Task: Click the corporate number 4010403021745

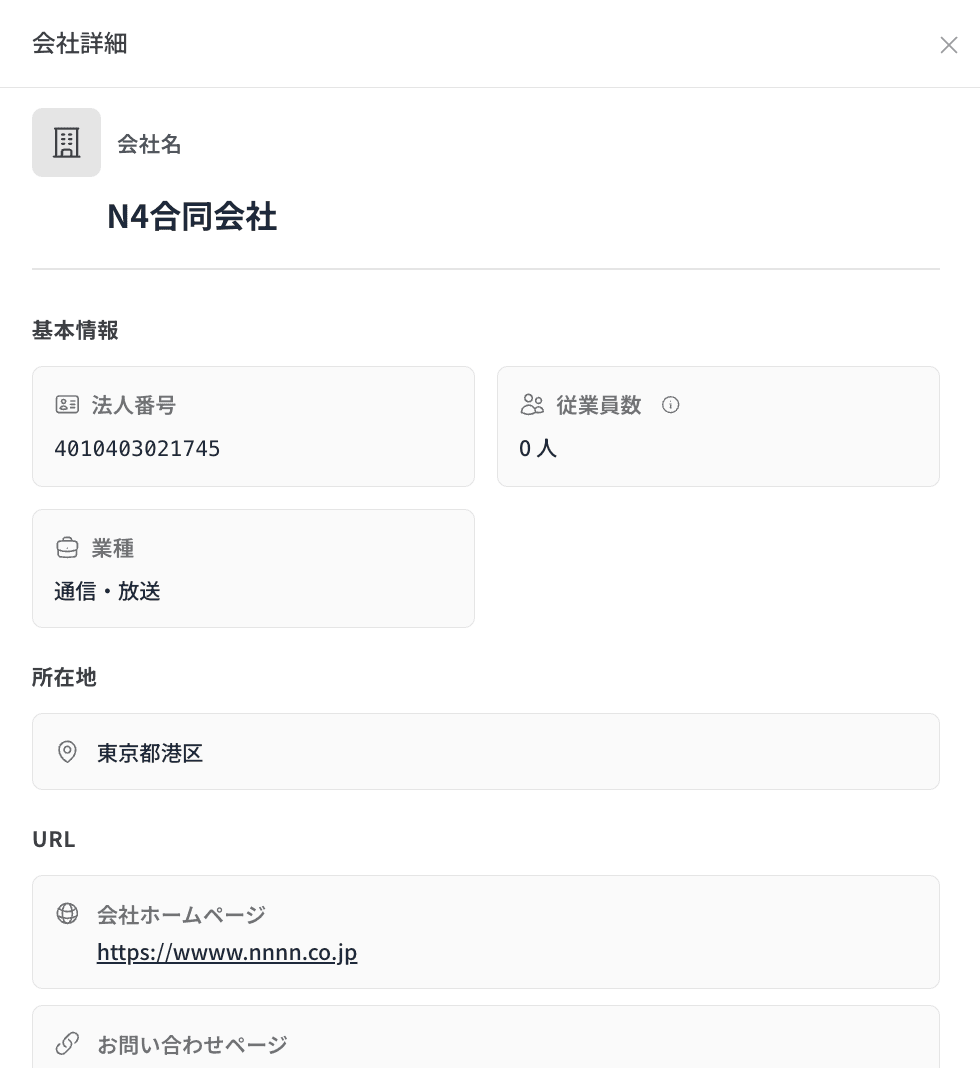Action: click(137, 449)
